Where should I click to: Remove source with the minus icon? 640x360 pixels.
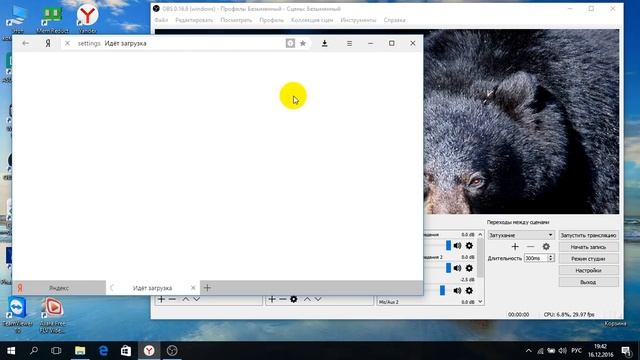click(x=282, y=299)
